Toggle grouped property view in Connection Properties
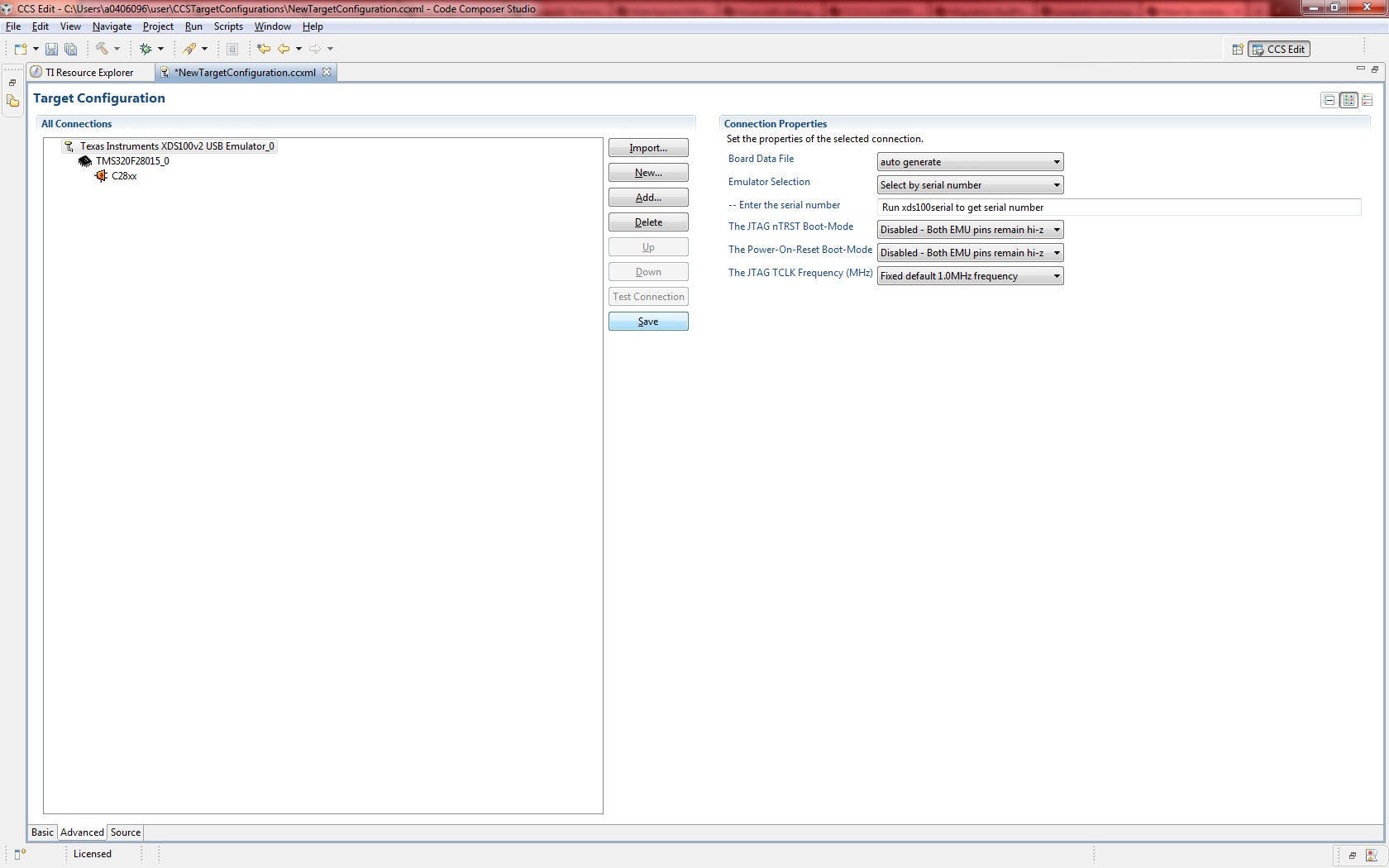 (x=1348, y=100)
